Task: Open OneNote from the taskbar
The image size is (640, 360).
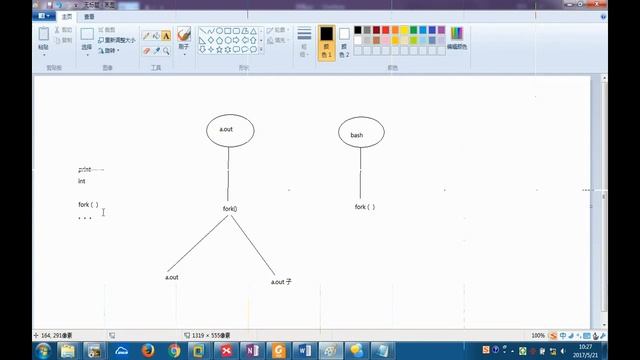Action: click(x=252, y=351)
